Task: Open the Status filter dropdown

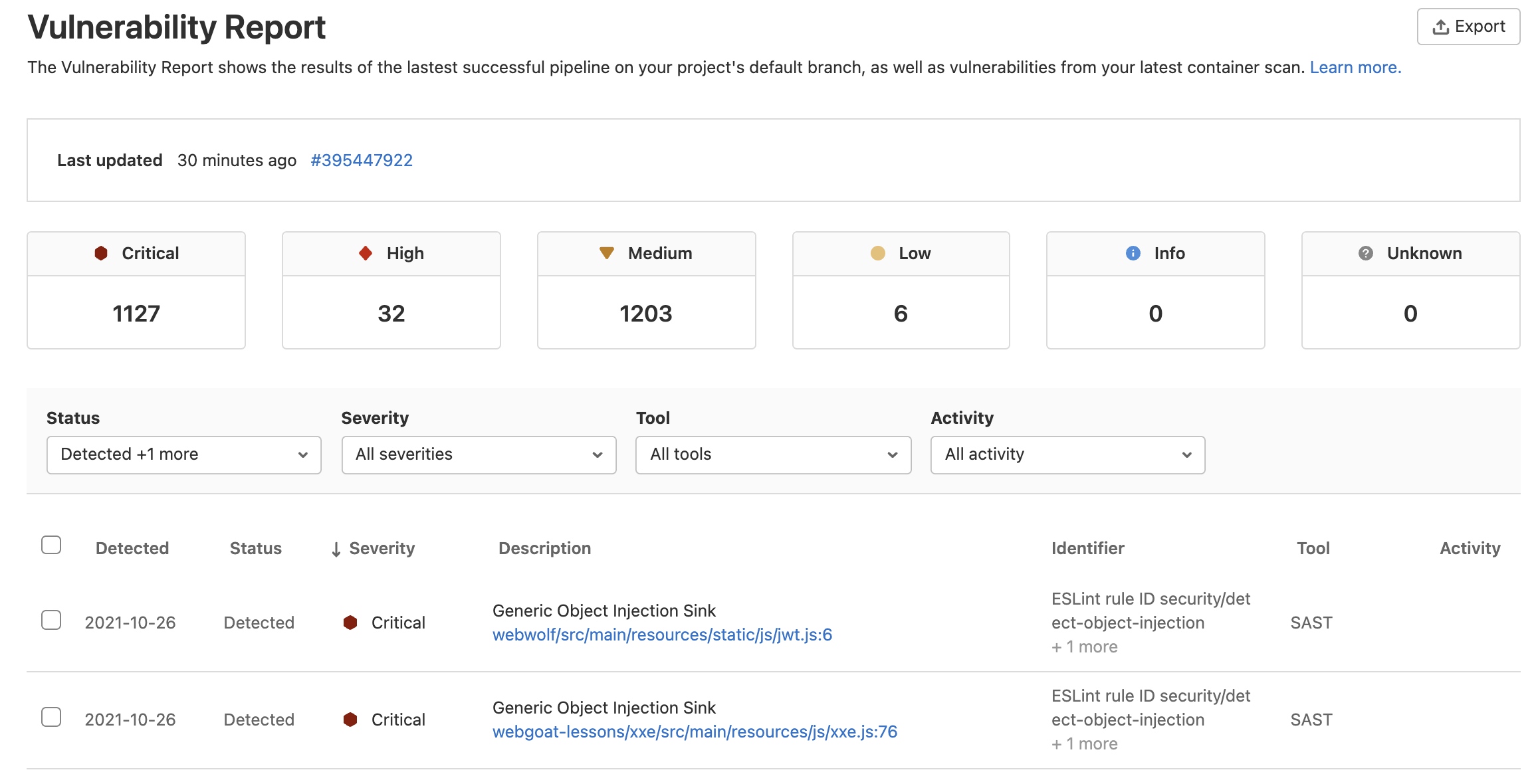Action: coord(183,454)
